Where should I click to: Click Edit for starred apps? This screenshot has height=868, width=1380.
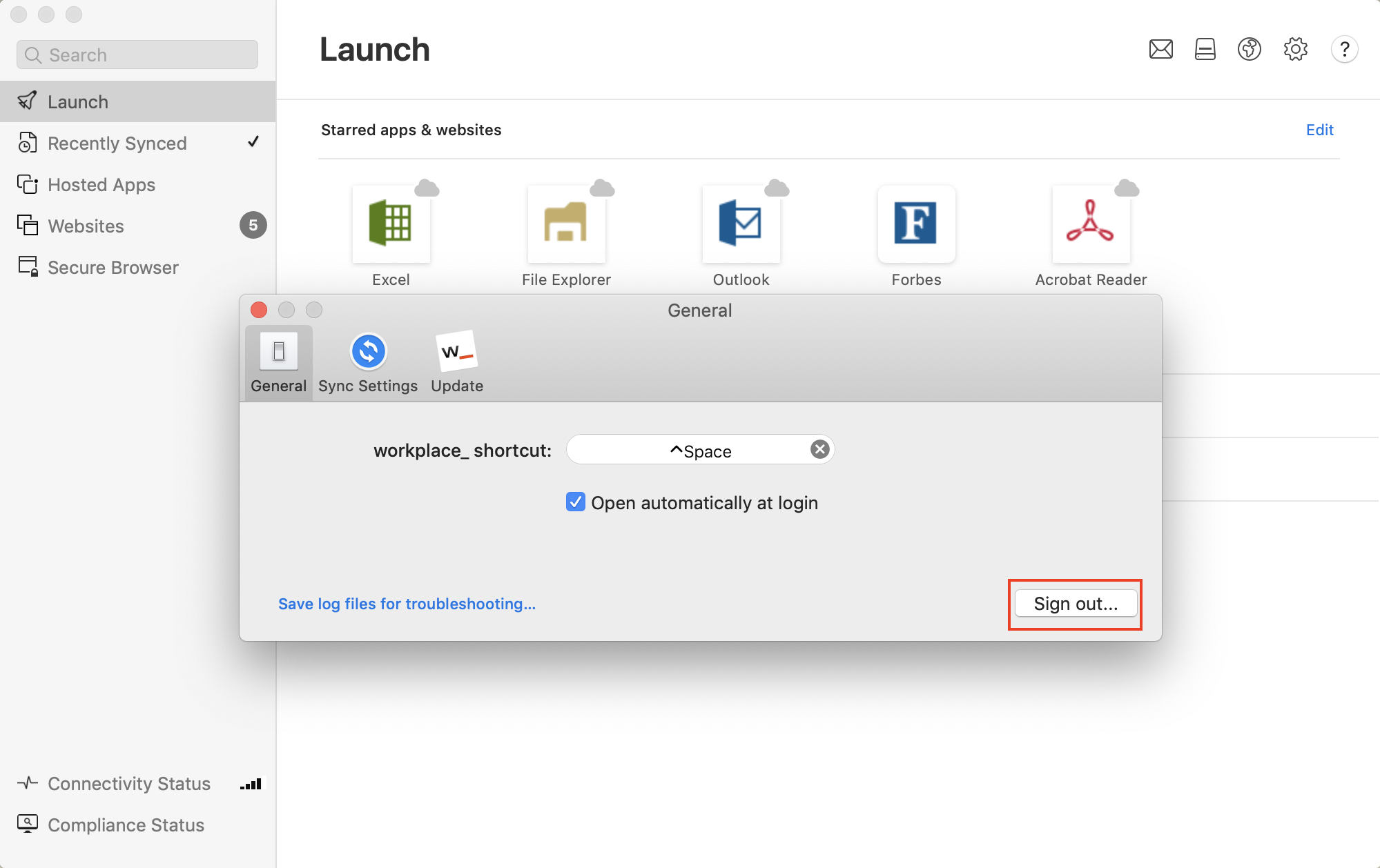pos(1319,130)
